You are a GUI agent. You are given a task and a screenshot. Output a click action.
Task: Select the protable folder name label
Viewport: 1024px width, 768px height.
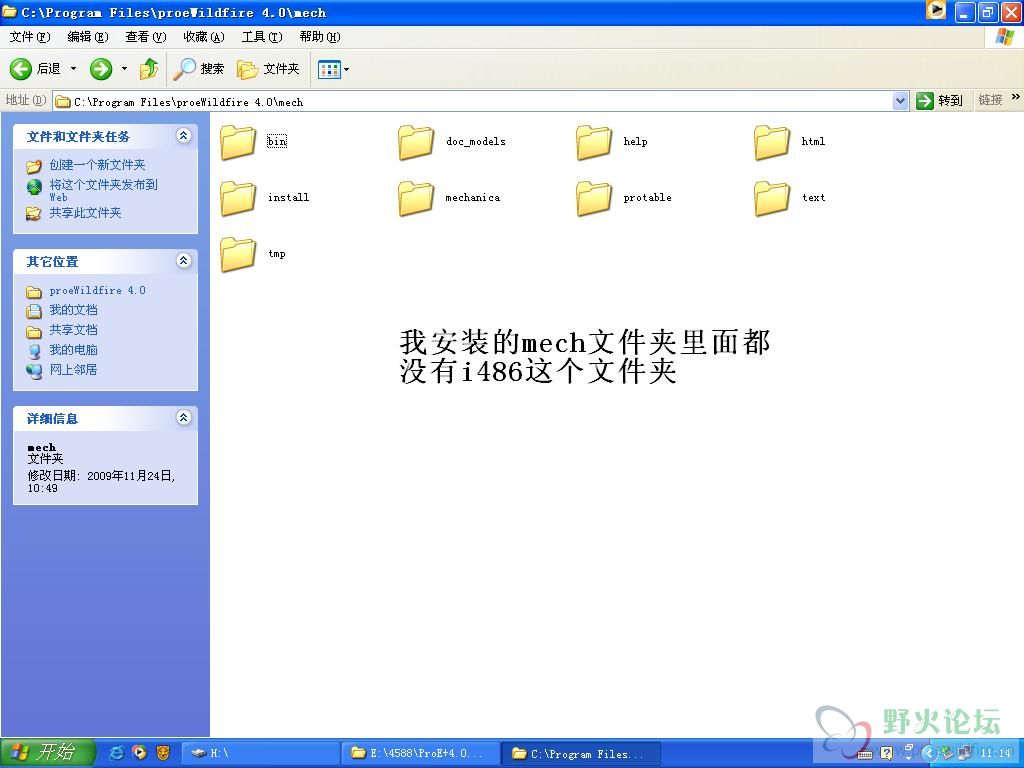(x=647, y=197)
